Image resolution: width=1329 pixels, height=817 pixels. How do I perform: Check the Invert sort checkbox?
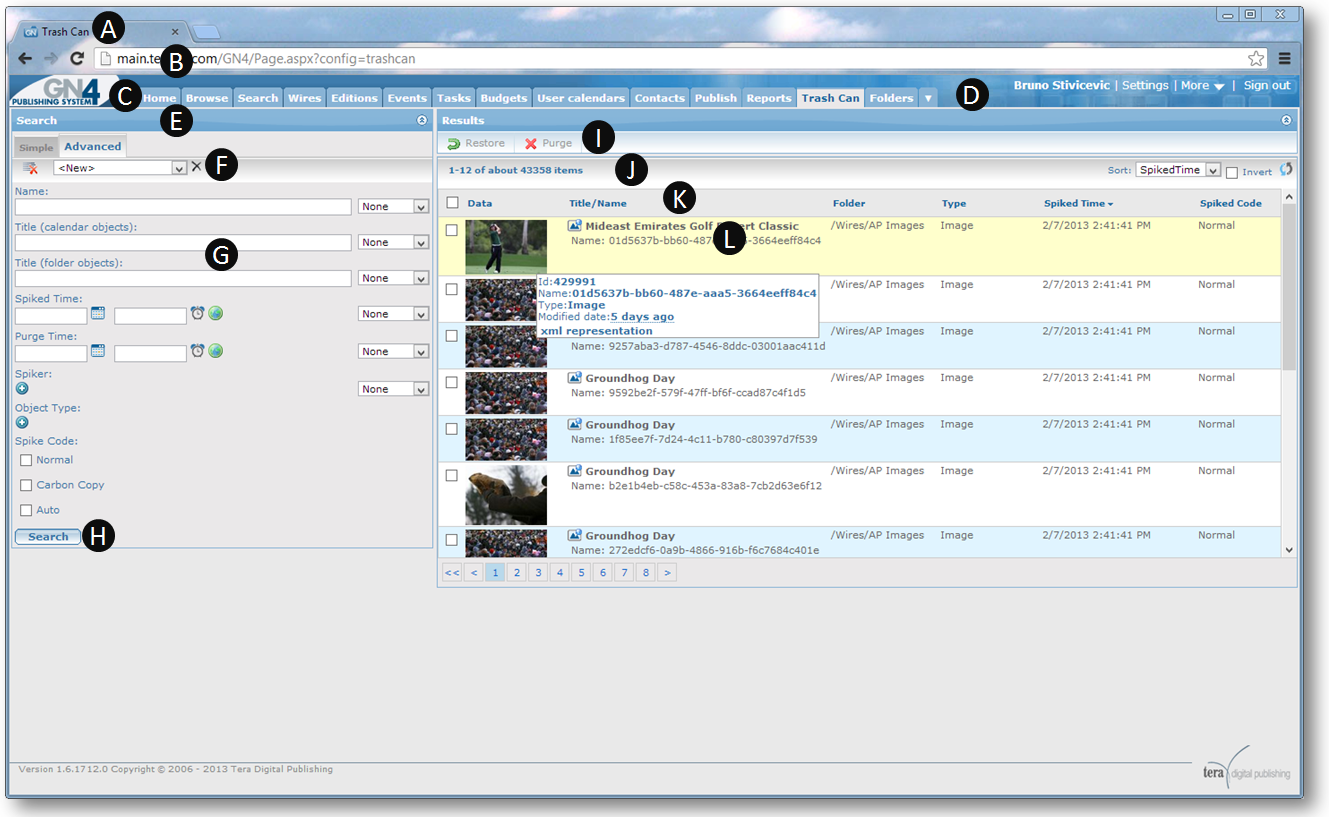tap(1232, 171)
